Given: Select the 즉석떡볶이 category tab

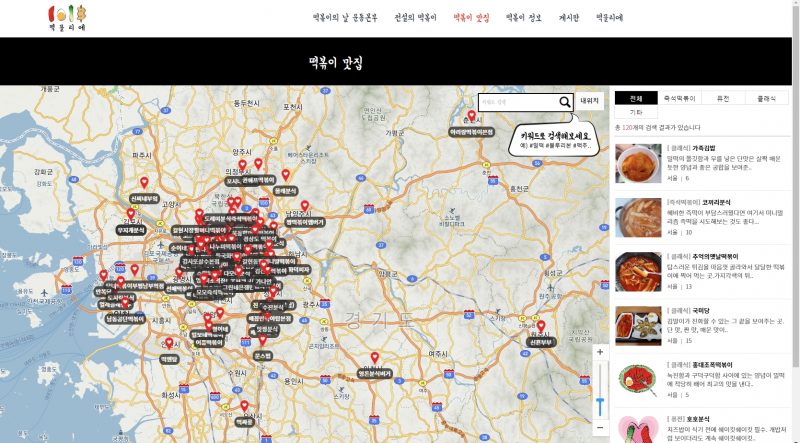Looking at the screenshot, I should pos(680,99).
